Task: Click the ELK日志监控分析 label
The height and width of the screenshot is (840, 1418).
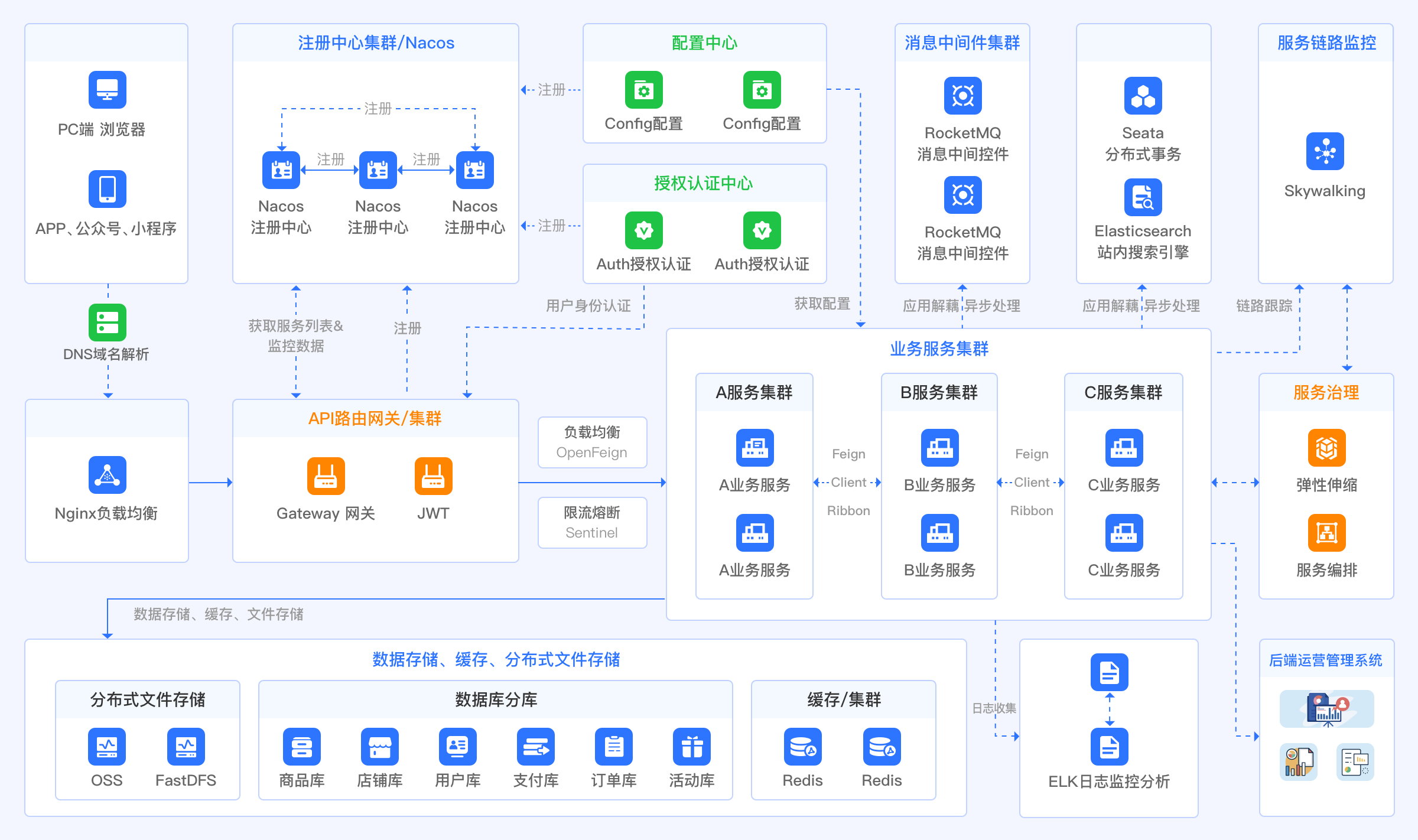Action: click(x=1108, y=782)
